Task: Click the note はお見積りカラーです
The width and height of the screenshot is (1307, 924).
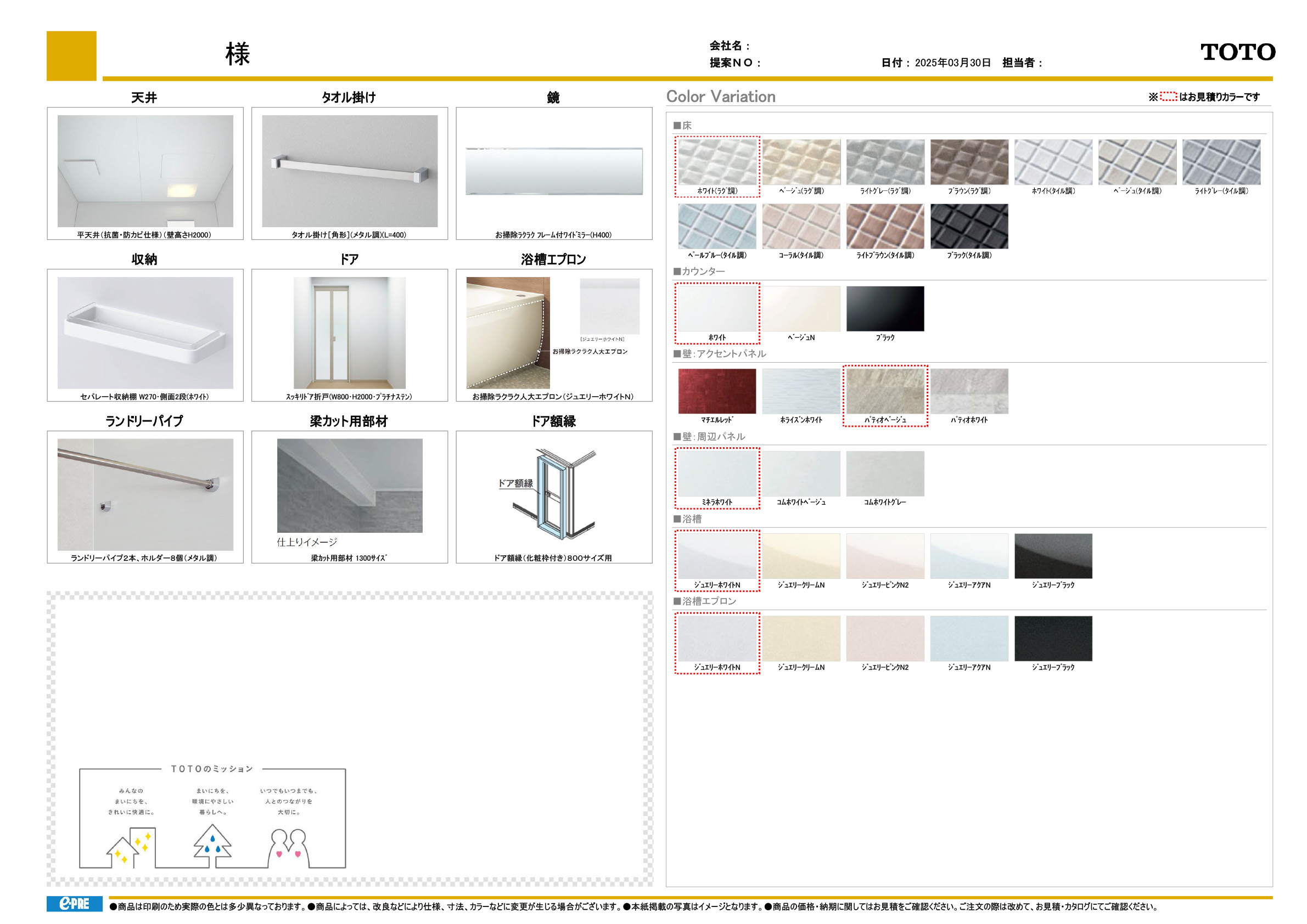Action: coord(1219,97)
